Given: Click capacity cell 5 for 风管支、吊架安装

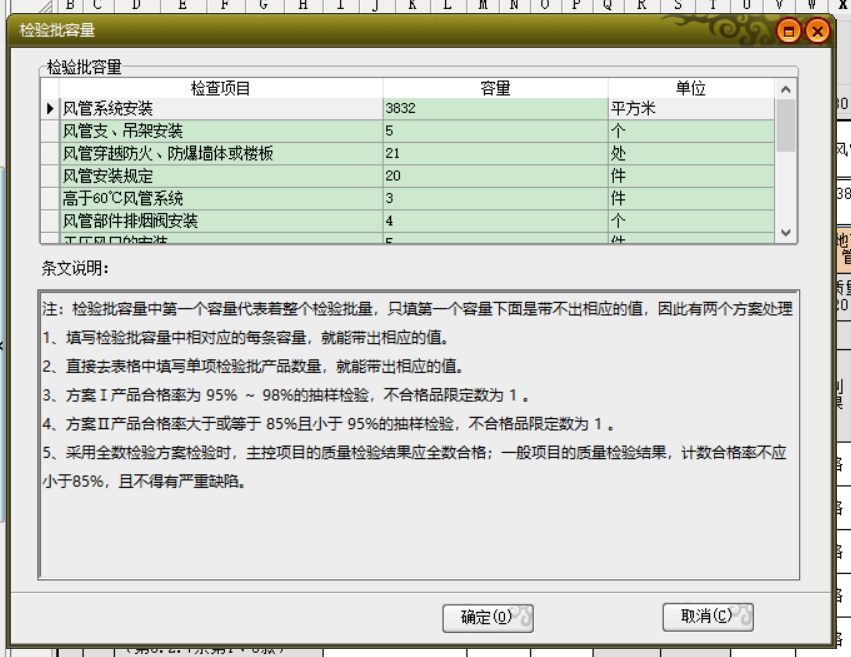Looking at the screenshot, I should coord(495,131).
